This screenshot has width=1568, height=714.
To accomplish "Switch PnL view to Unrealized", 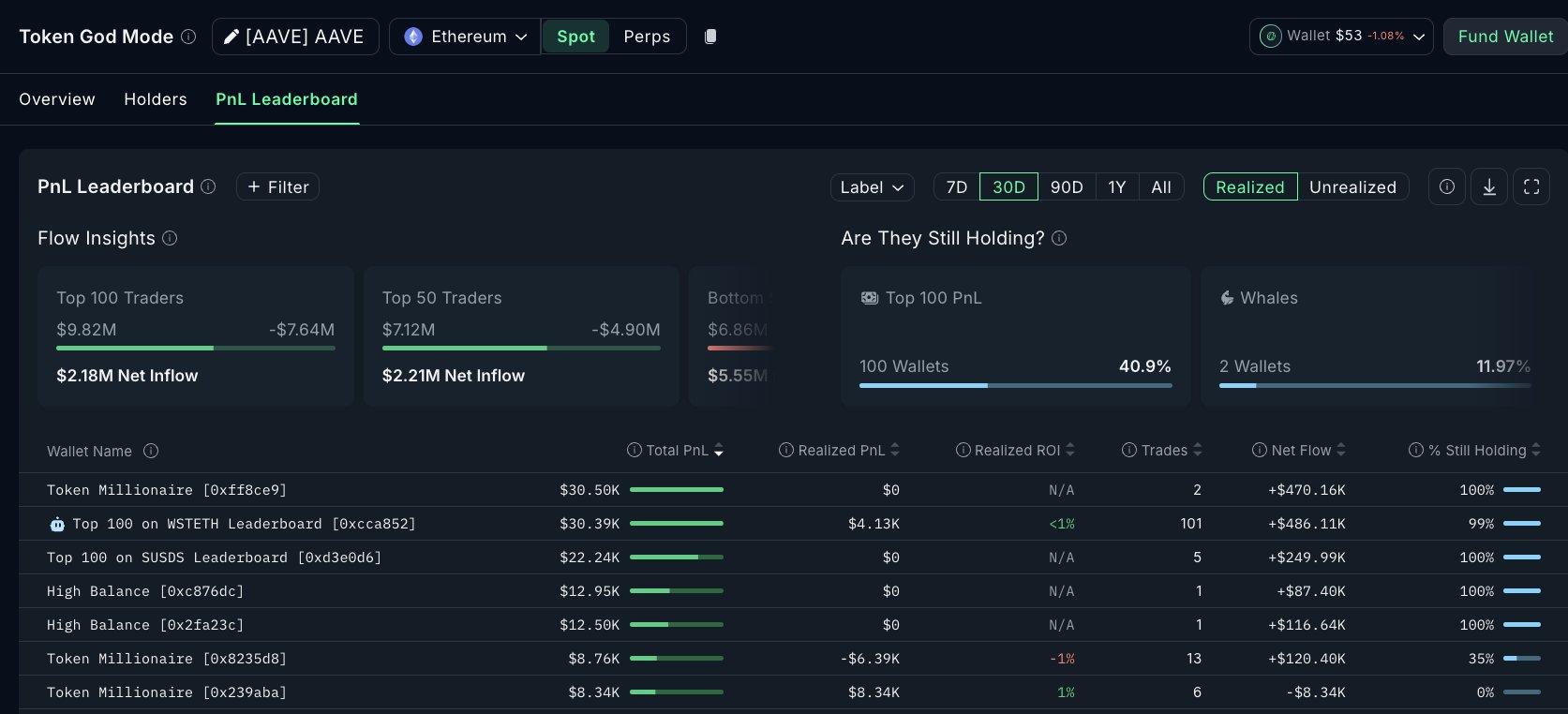I will coord(1351,186).
